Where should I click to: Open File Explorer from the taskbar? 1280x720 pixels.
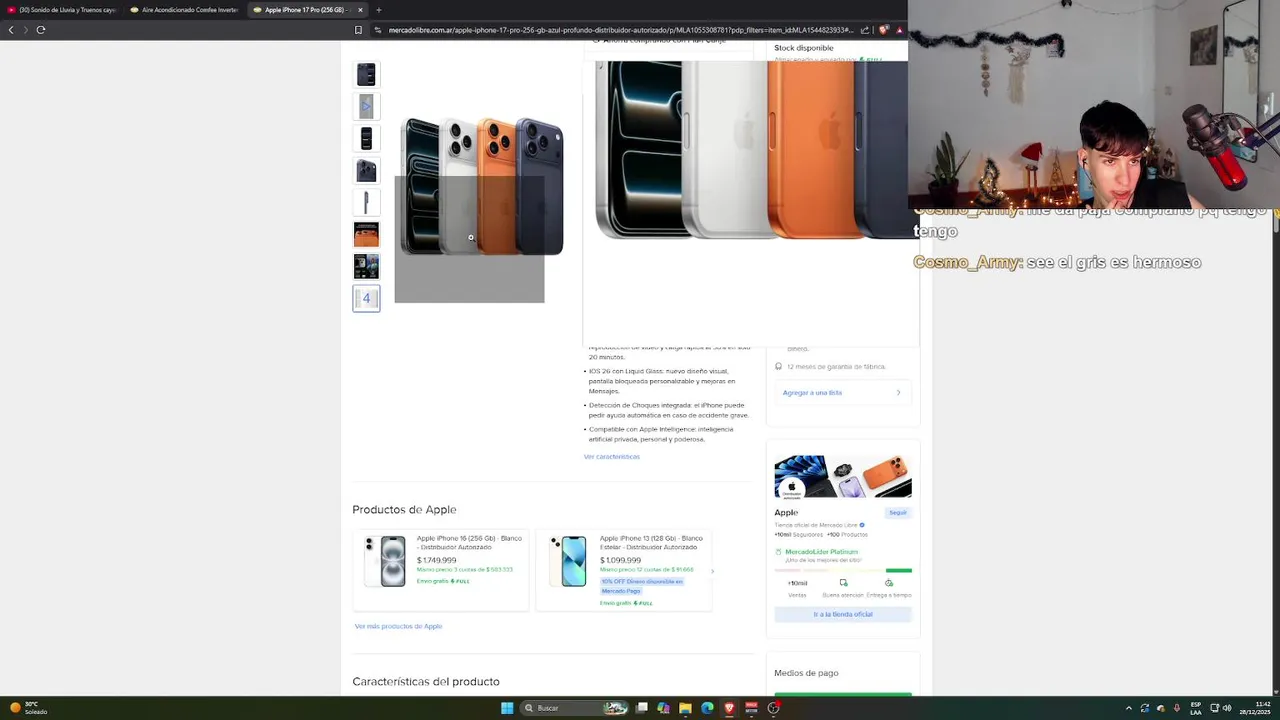[685, 708]
